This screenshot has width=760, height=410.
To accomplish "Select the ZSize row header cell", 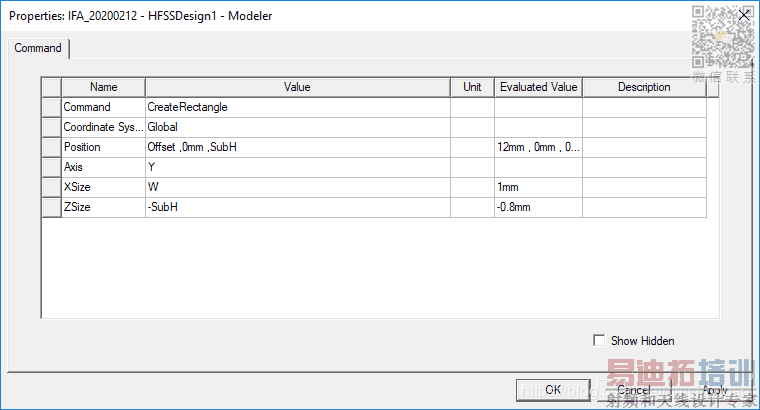I will click(51, 207).
